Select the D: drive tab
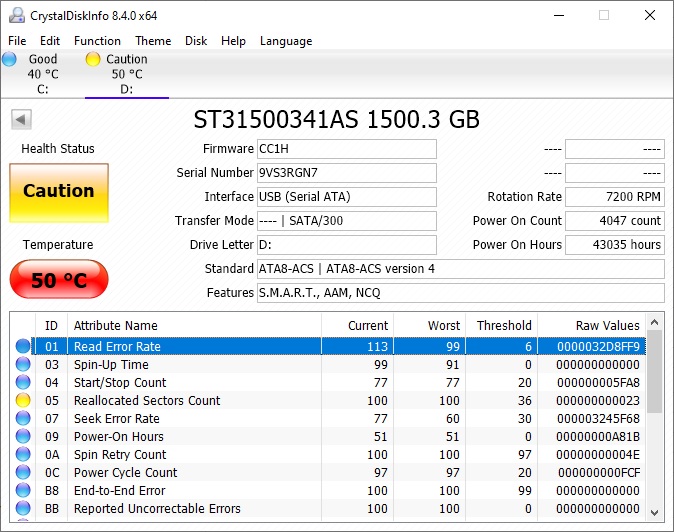Image resolution: width=674 pixels, height=532 pixels. [127, 74]
